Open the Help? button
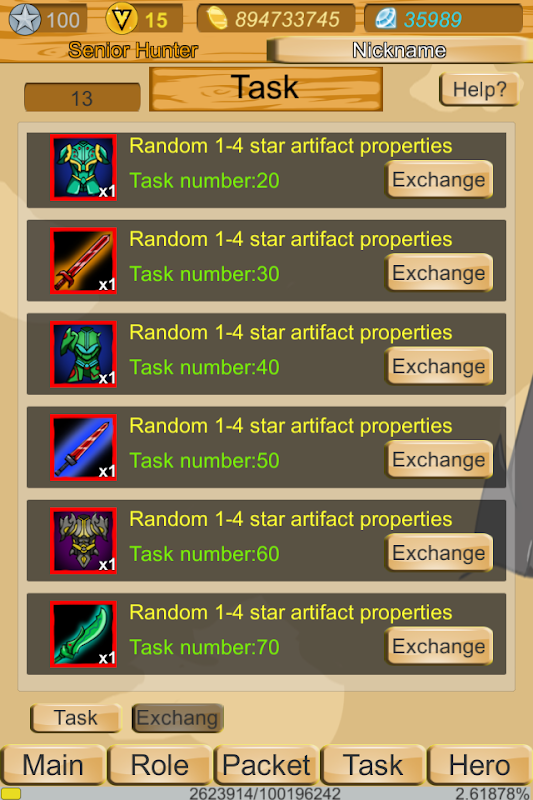 [479, 89]
